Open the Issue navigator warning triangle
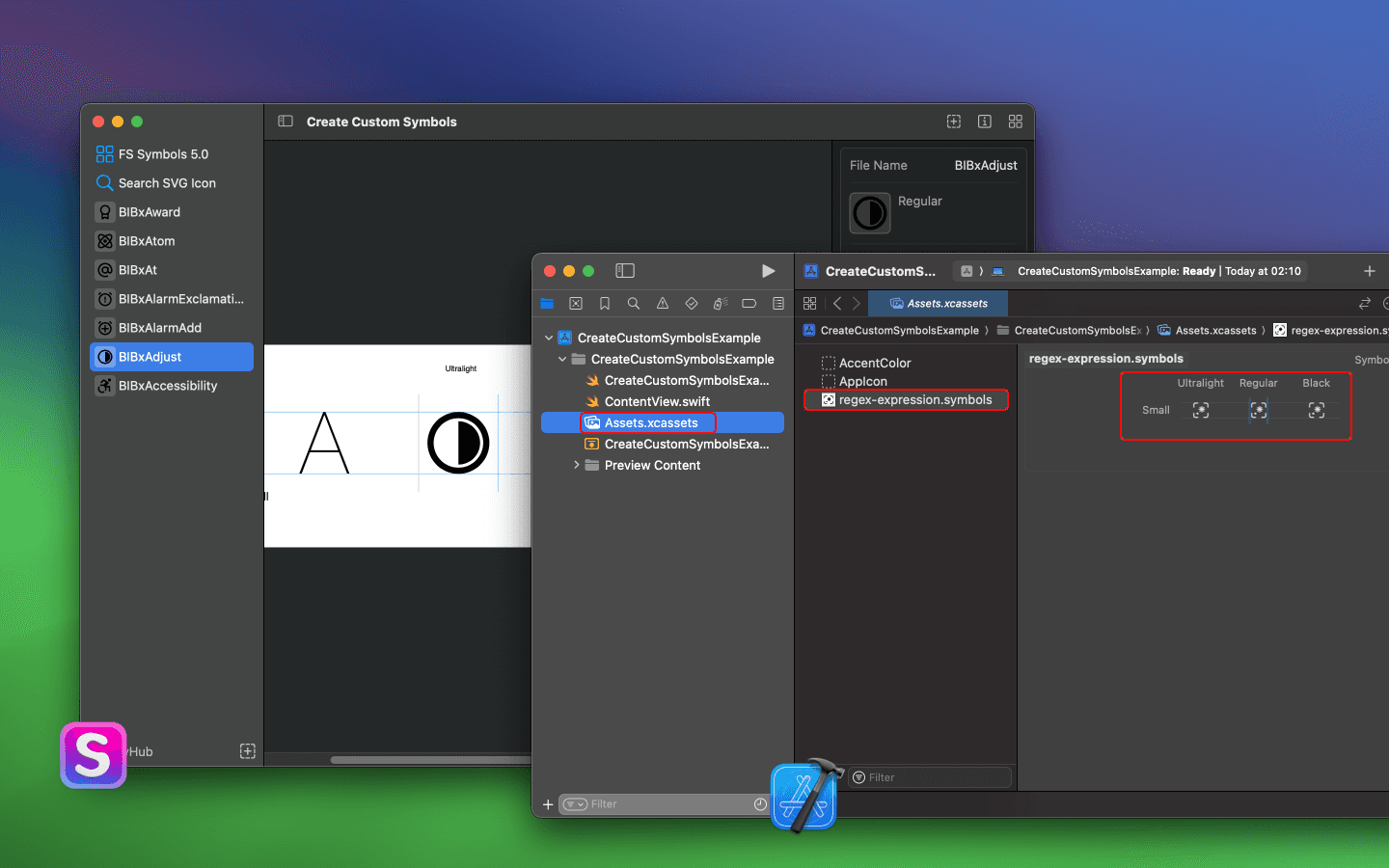 [x=663, y=303]
